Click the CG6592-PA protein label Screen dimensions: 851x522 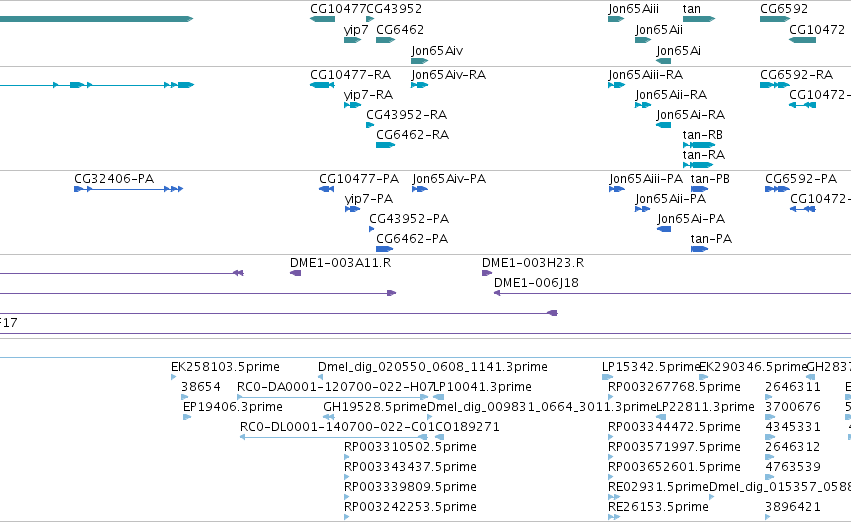click(801, 179)
